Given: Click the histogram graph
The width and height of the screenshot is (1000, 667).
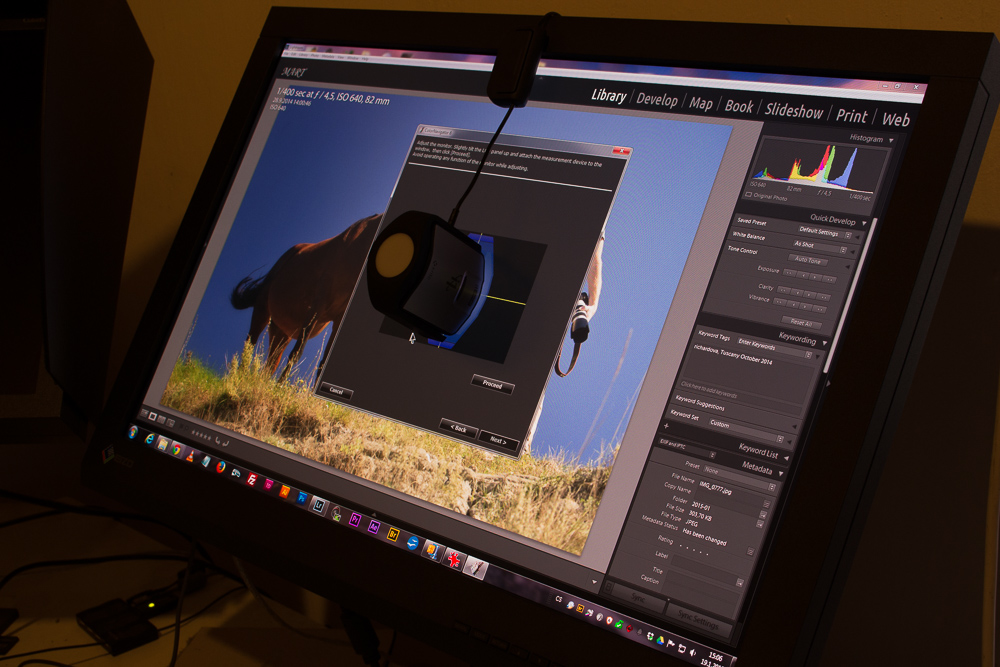Looking at the screenshot, I should 820,163.
